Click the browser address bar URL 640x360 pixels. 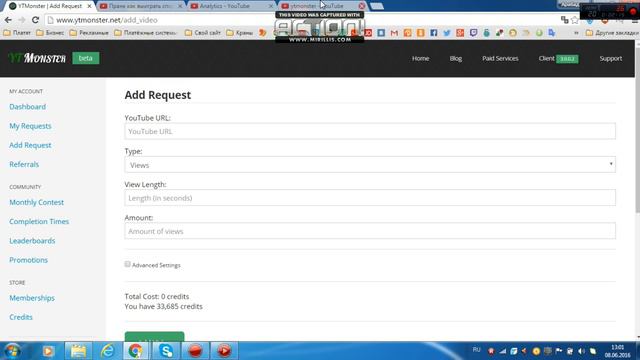(x=107, y=20)
